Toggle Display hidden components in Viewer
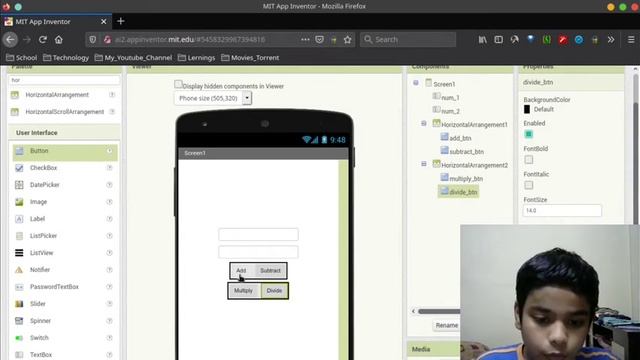Screen dimensions: 640x360 point(178,84)
